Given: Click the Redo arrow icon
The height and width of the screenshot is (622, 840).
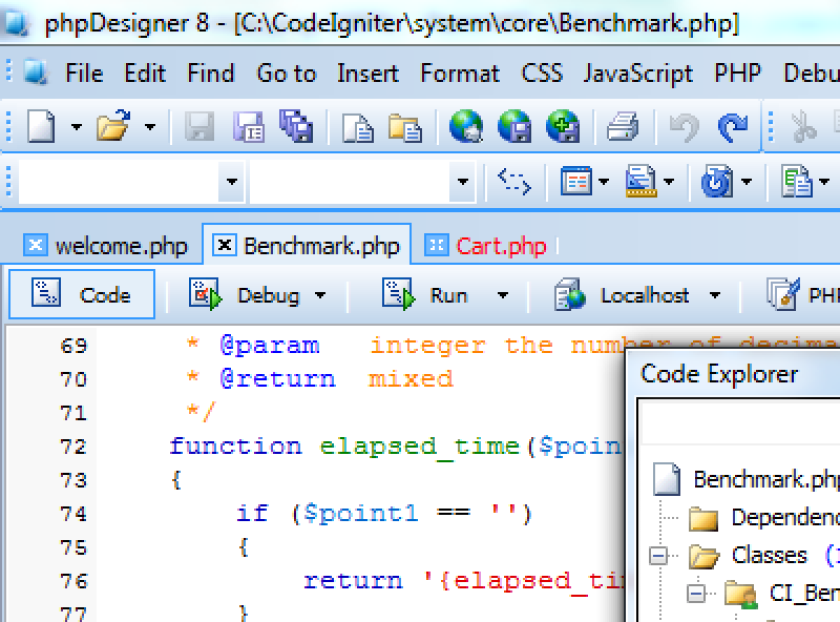Looking at the screenshot, I should [732, 128].
